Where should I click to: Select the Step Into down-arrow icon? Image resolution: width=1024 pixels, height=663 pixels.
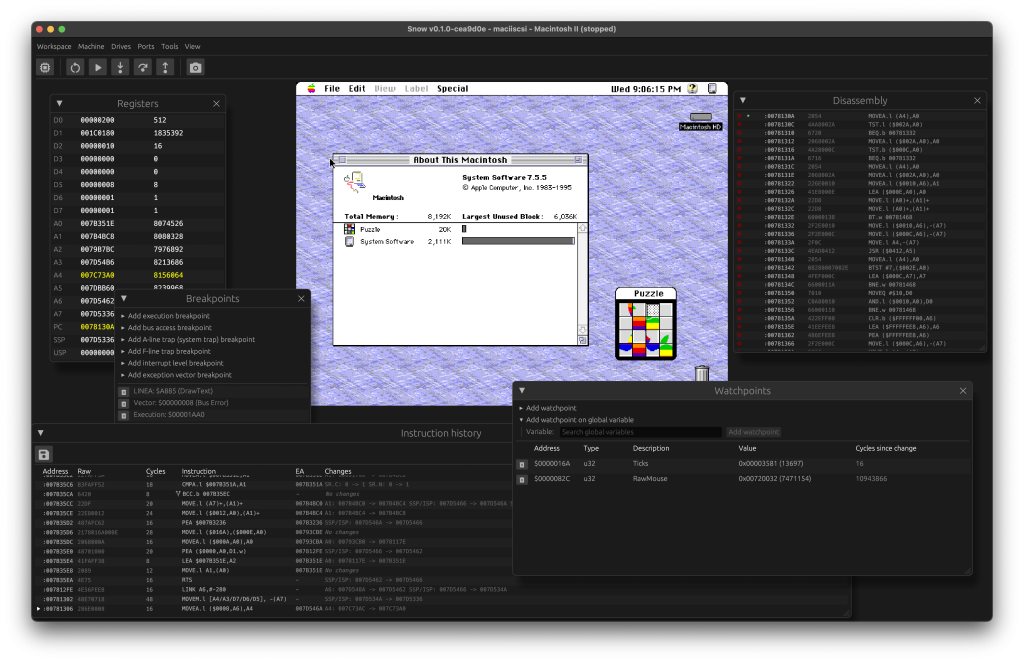pos(121,67)
